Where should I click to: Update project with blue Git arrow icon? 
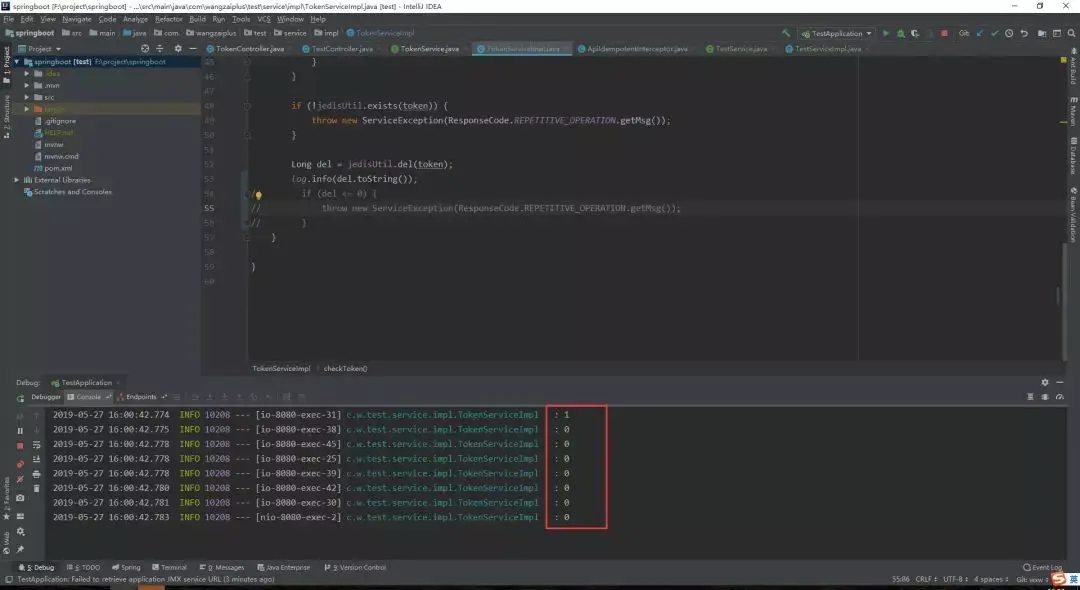pyautogui.click(x=979, y=33)
